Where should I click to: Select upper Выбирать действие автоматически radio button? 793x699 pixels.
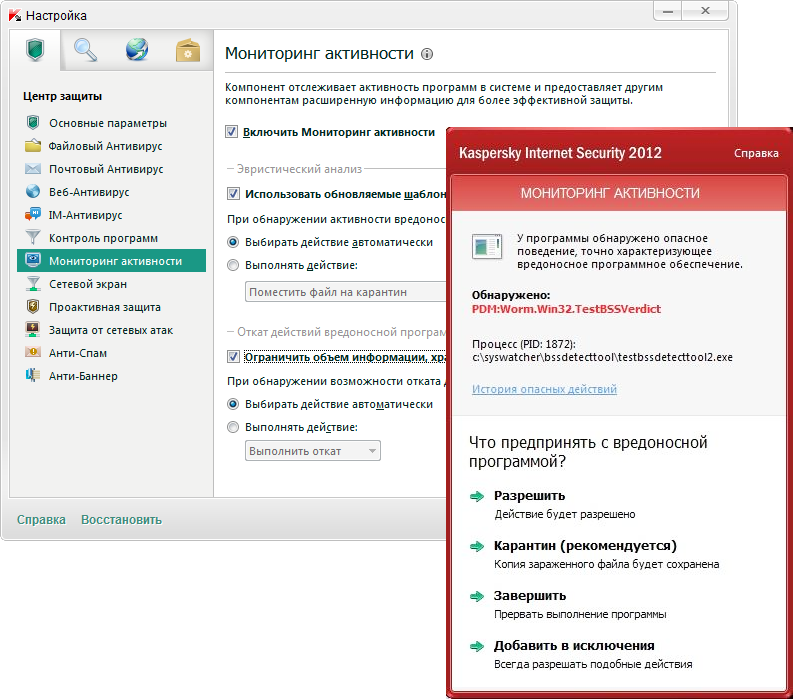233,242
